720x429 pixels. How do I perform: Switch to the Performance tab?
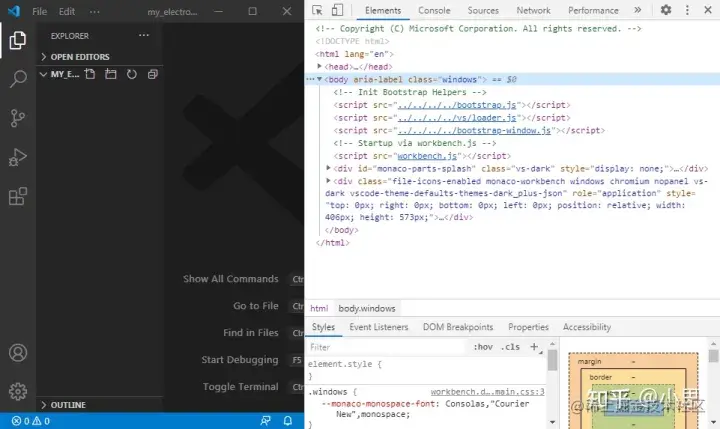[x=593, y=10]
